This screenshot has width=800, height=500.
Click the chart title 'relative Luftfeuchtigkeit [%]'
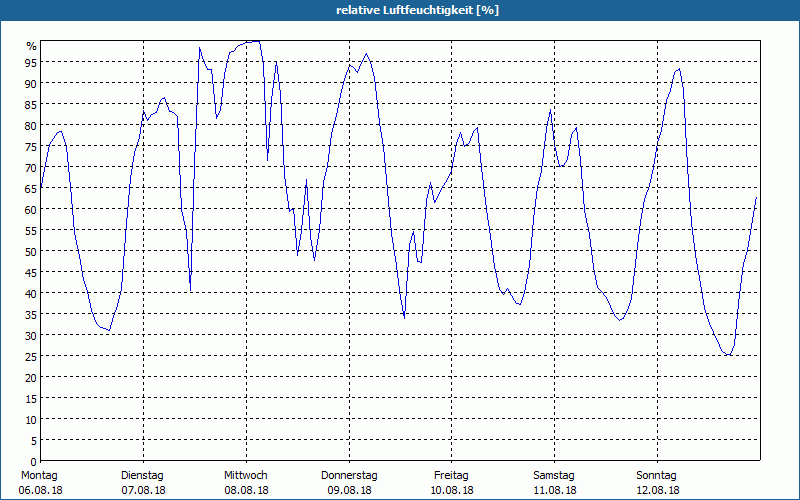coord(417,10)
